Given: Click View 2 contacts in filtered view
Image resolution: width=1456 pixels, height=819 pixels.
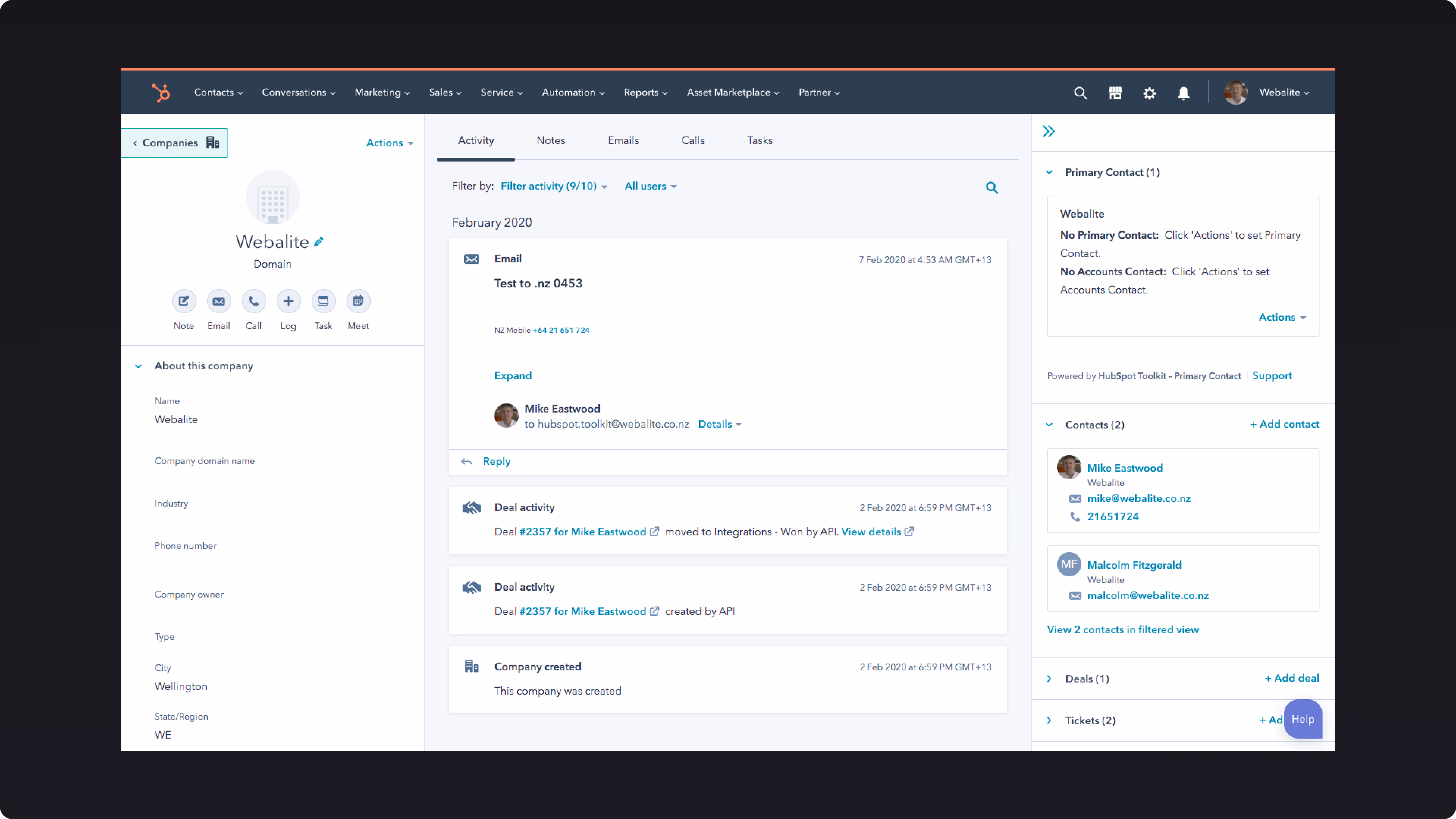Looking at the screenshot, I should (1122, 630).
